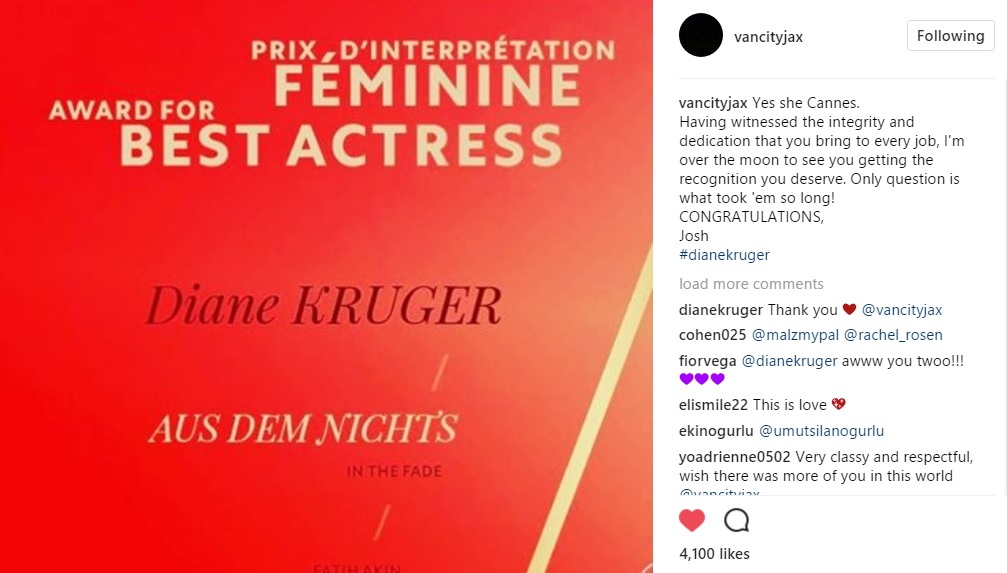1007x573 pixels.
Task: Open the fiorvega commenter profile
Action: [707, 361]
